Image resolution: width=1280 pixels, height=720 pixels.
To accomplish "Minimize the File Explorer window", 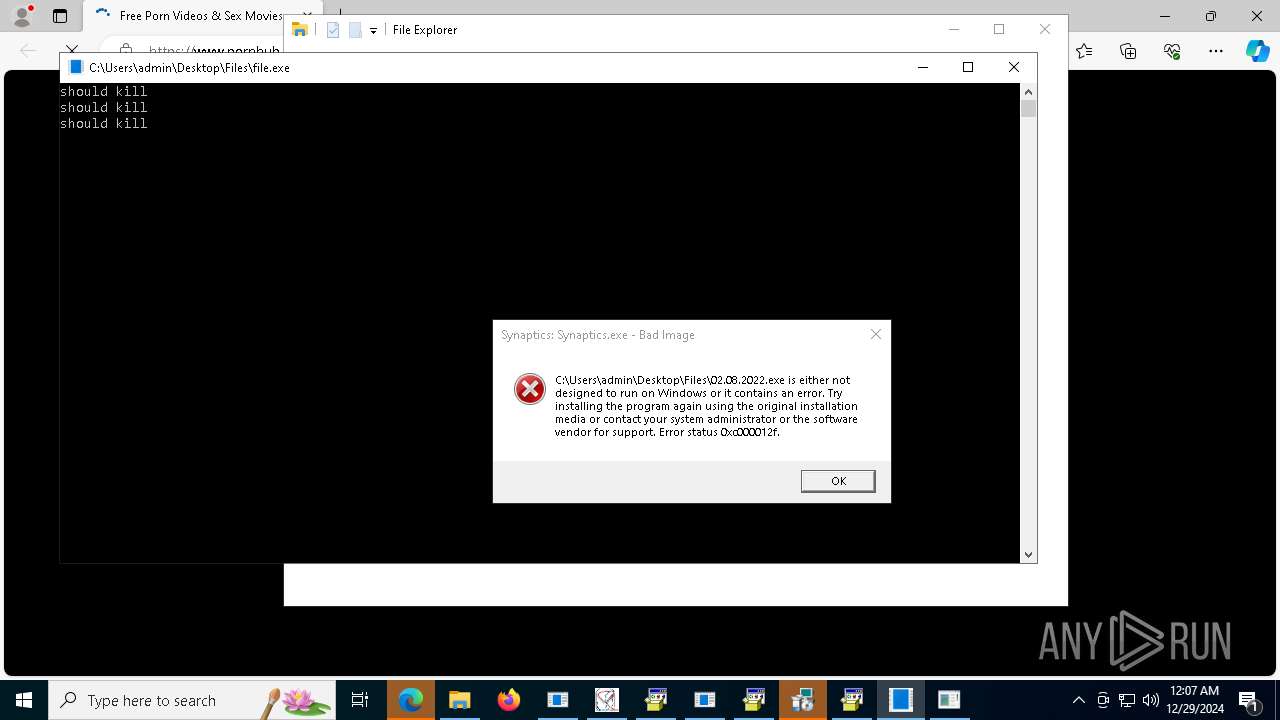I will pyautogui.click(x=954, y=30).
